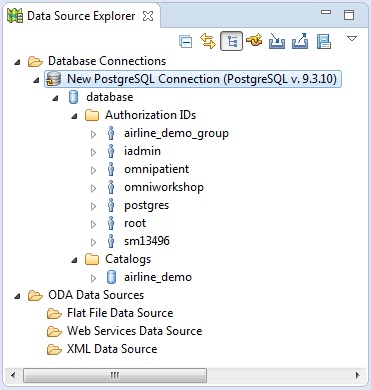Click the postgres user icon

click(111, 205)
